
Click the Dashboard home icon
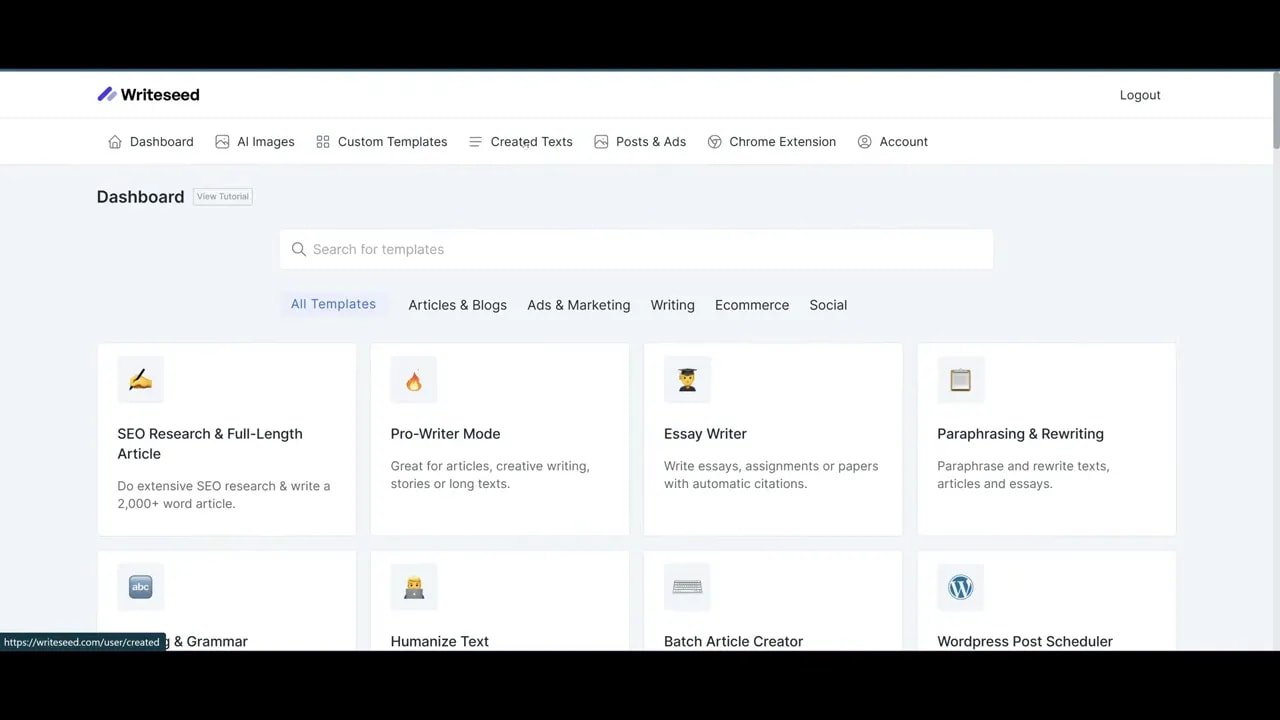(x=115, y=141)
